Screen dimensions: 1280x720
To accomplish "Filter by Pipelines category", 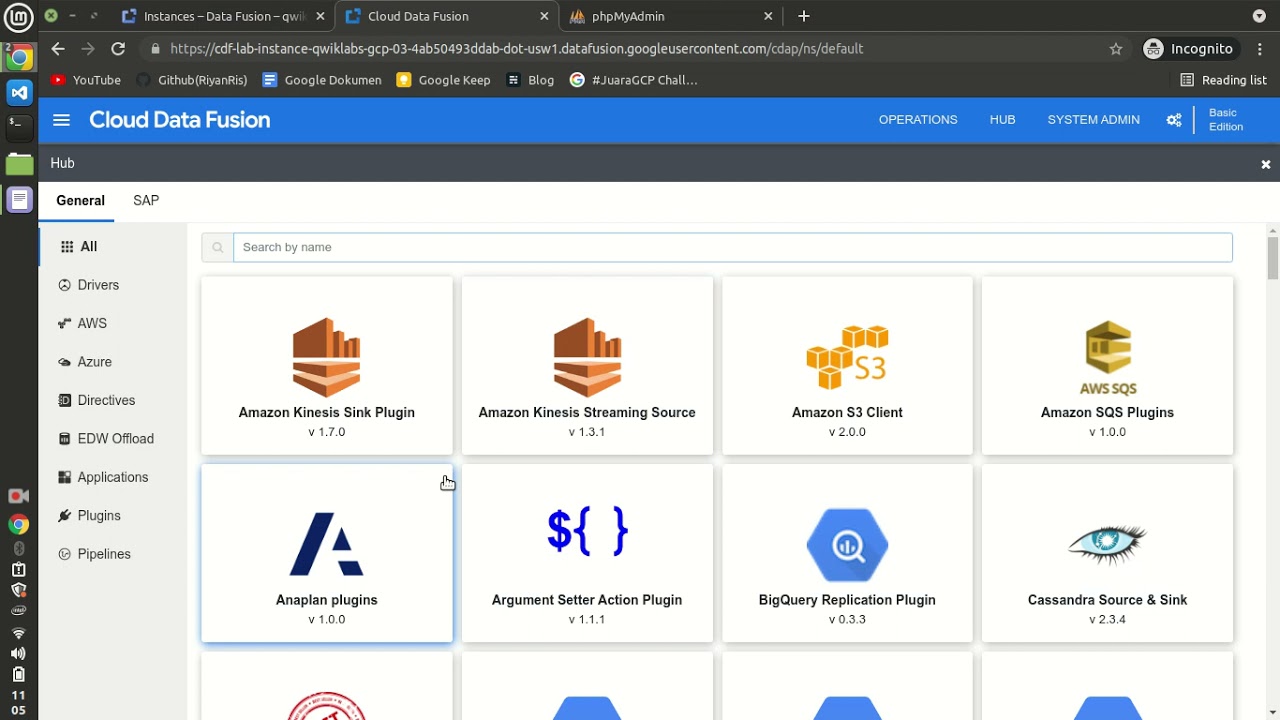I will (104, 554).
